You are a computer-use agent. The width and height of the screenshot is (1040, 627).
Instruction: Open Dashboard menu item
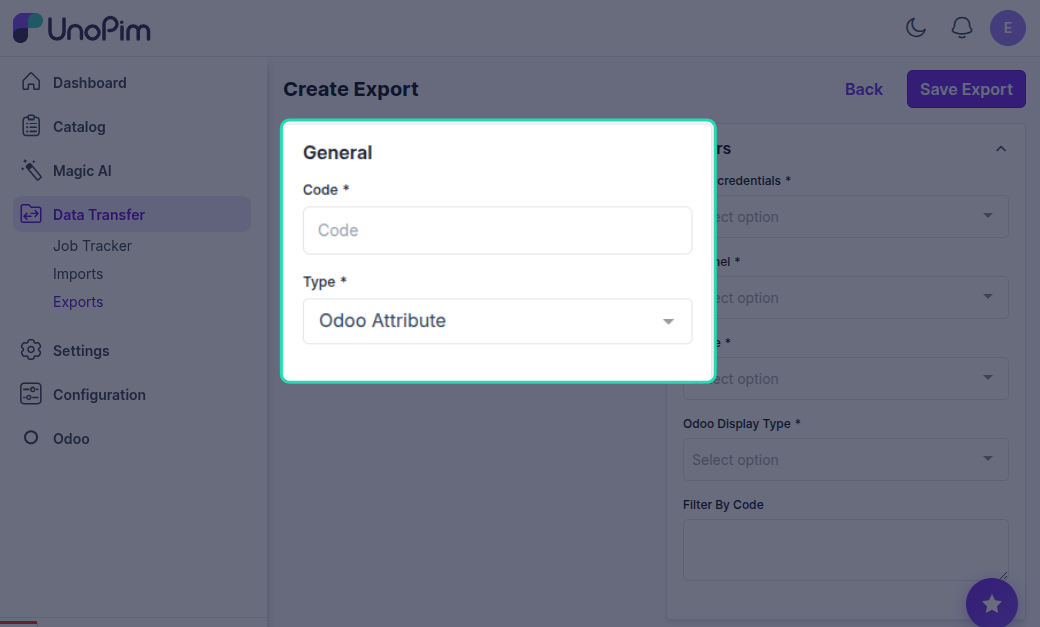pos(90,83)
